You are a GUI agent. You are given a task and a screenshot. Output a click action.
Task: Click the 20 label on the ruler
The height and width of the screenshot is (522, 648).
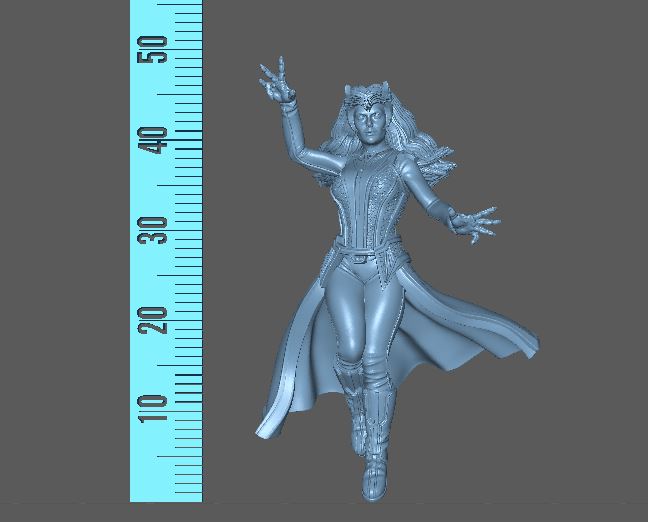click(x=155, y=319)
